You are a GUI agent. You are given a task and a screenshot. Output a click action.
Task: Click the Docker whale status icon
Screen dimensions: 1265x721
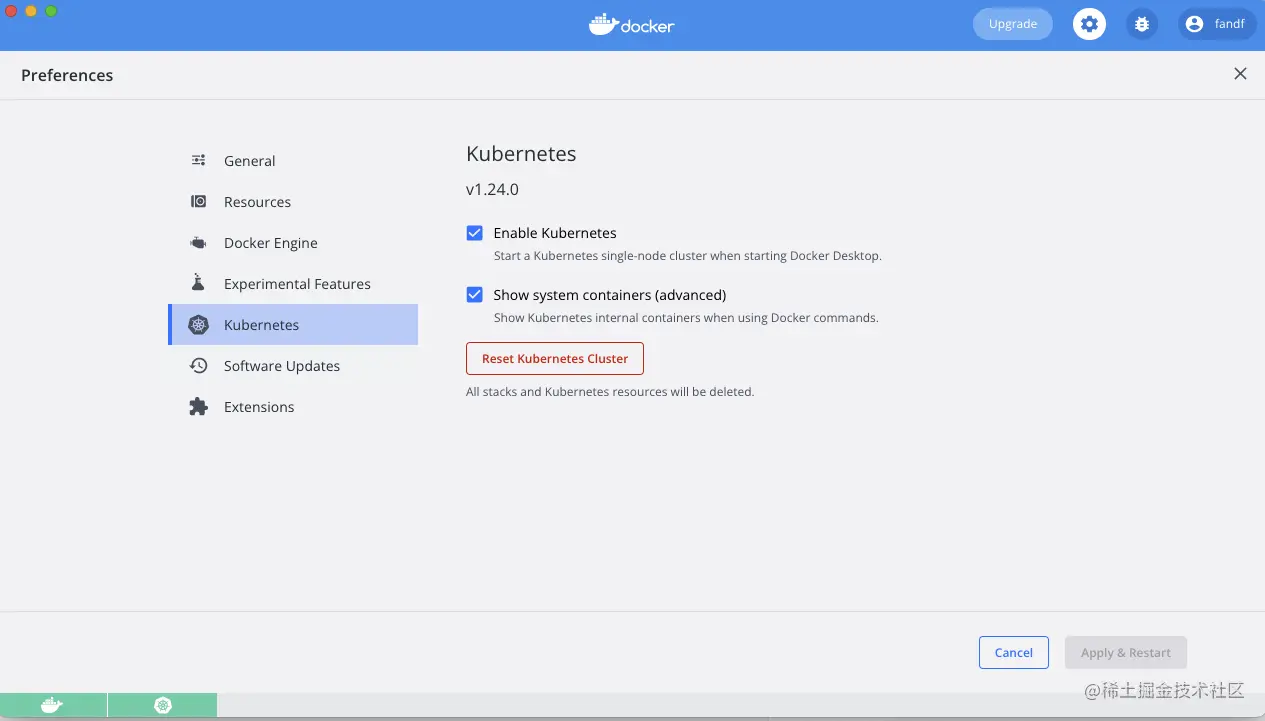[52, 706]
